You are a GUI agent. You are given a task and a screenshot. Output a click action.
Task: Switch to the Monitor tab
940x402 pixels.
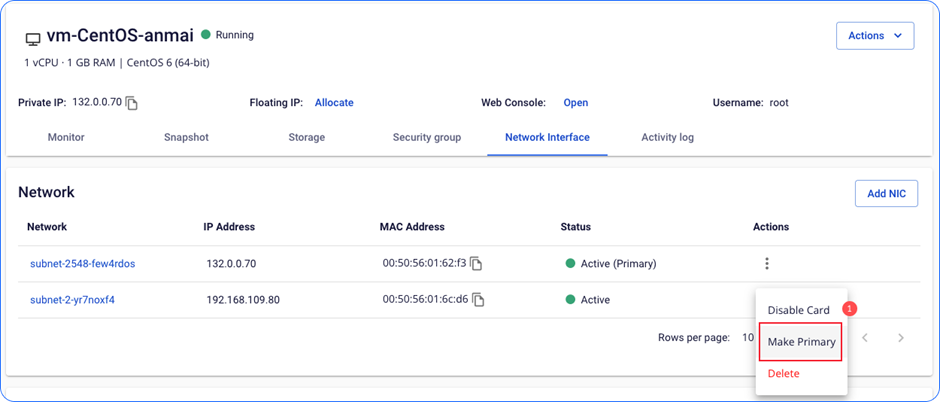click(x=66, y=137)
